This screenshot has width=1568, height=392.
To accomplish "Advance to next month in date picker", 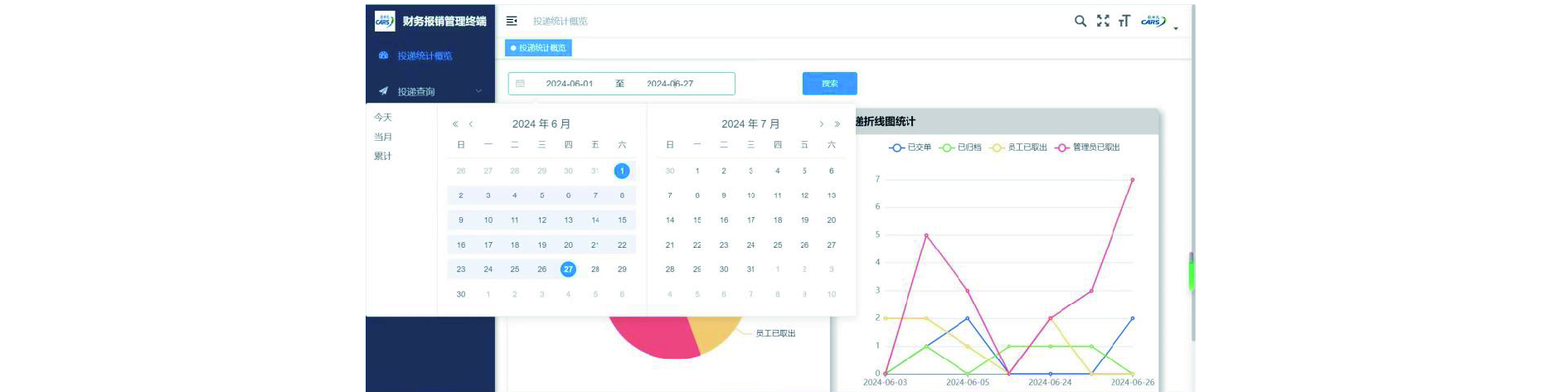I will (x=821, y=124).
